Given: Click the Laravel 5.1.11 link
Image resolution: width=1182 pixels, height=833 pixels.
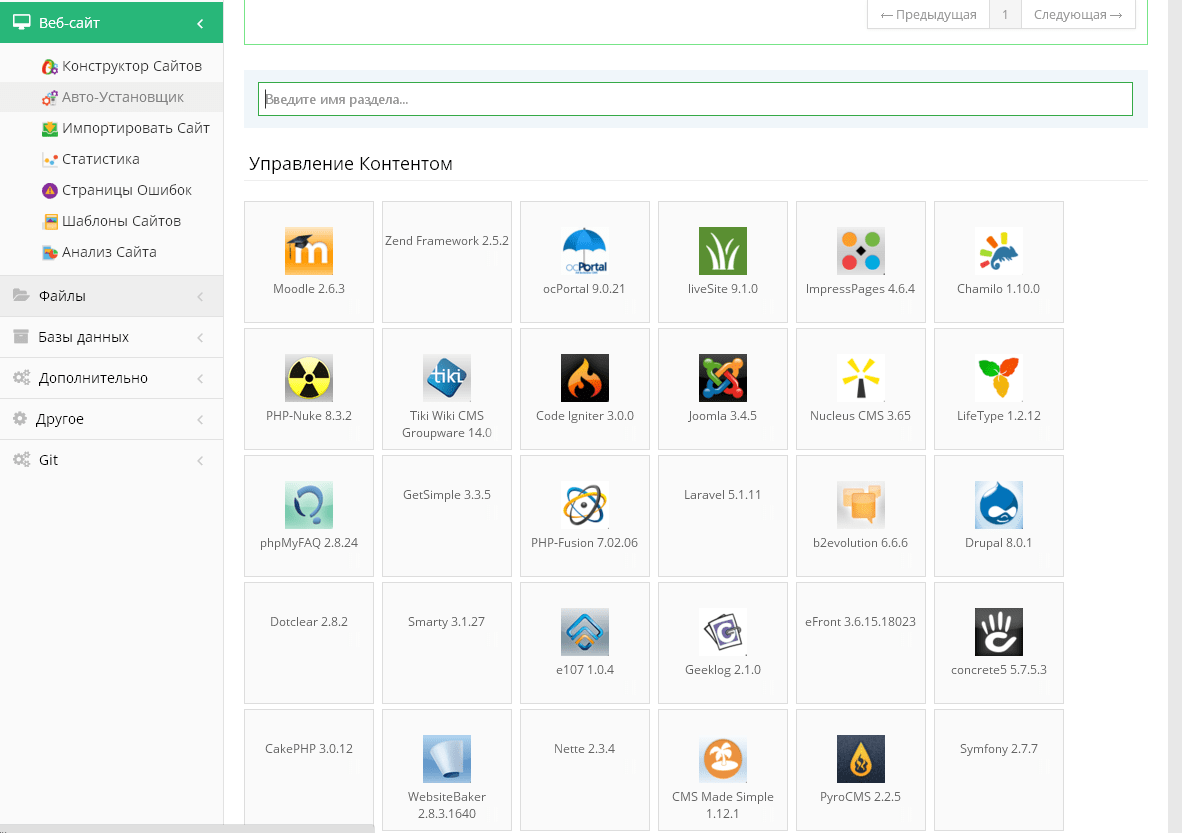Looking at the screenshot, I should click(x=722, y=495).
